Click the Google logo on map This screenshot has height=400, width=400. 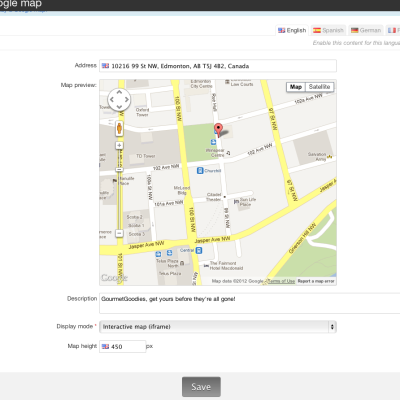114,278
